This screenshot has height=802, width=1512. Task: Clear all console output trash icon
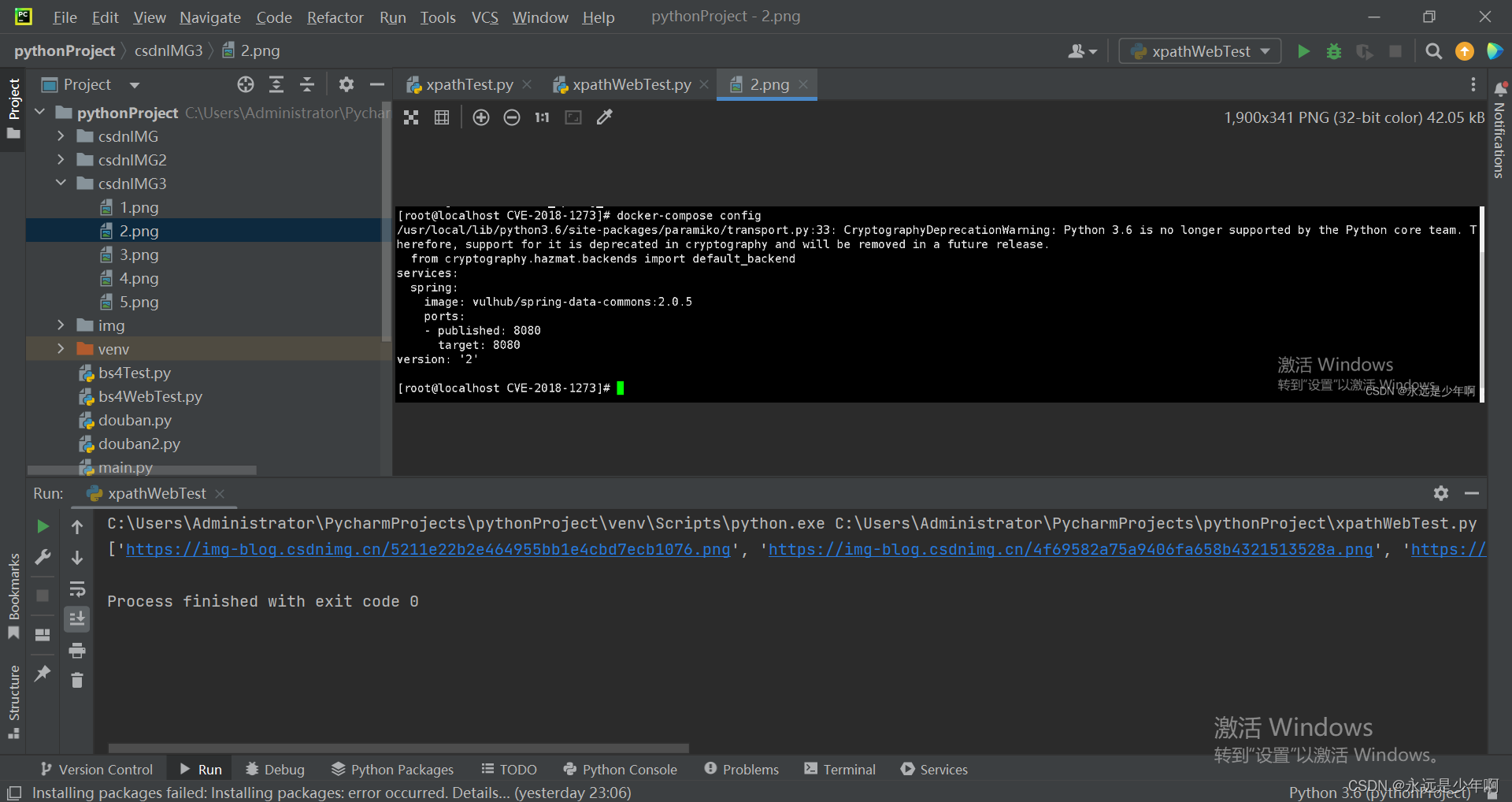(77, 680)
